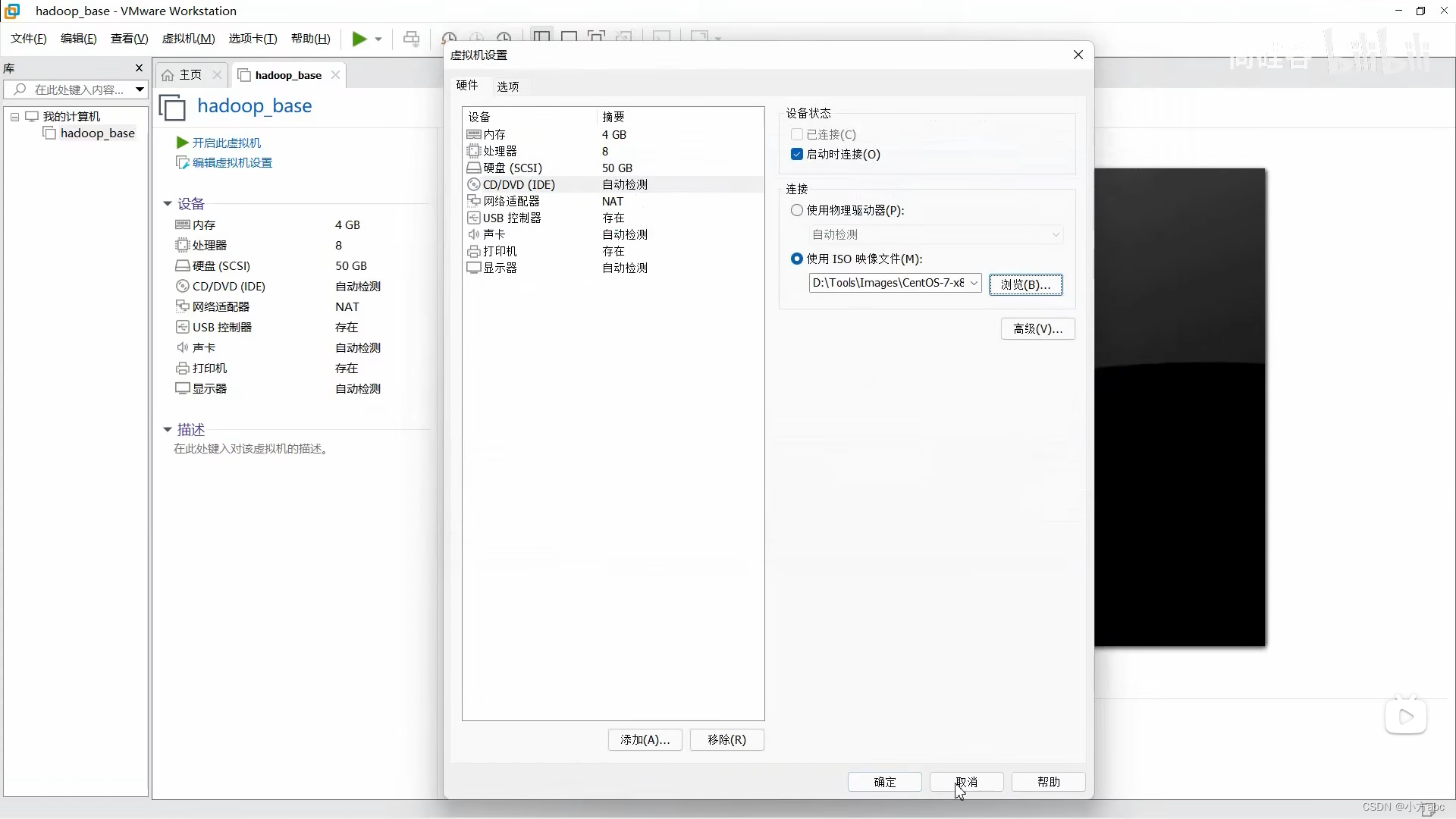Open the 编辑(E) menu
The height and width of the screenshot is (819, 1456).
79,39
